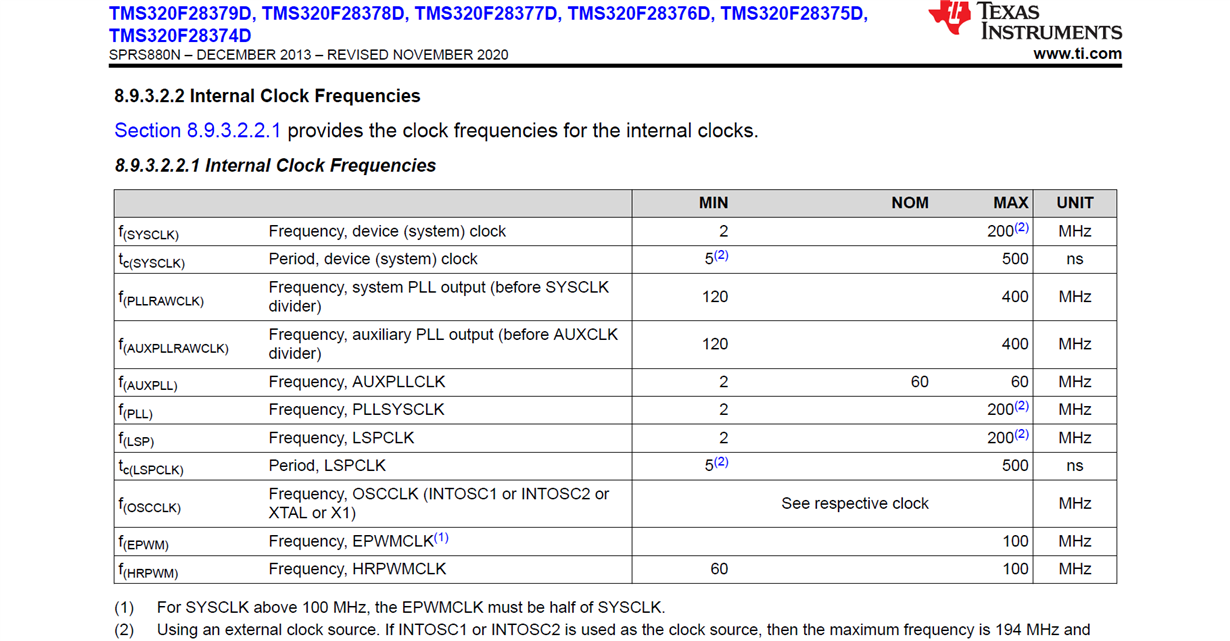Click the TMS320F28379D part number

[181, 14]
